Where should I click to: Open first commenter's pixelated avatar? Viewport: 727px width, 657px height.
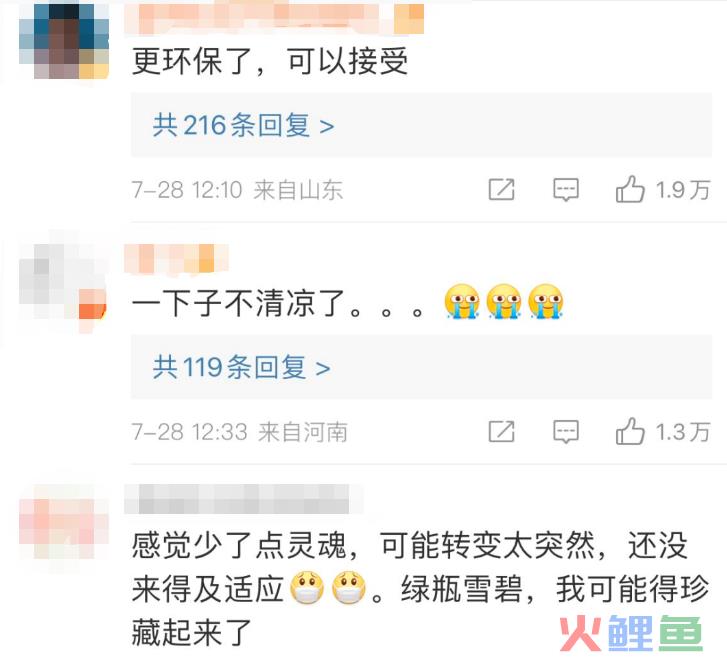click(x=64, y=41)
